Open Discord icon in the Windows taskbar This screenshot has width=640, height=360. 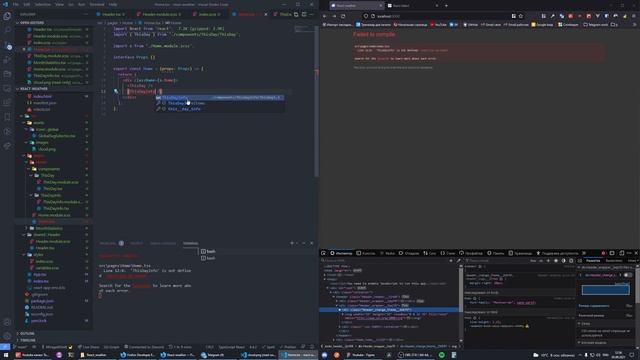(x=324, y=355)
